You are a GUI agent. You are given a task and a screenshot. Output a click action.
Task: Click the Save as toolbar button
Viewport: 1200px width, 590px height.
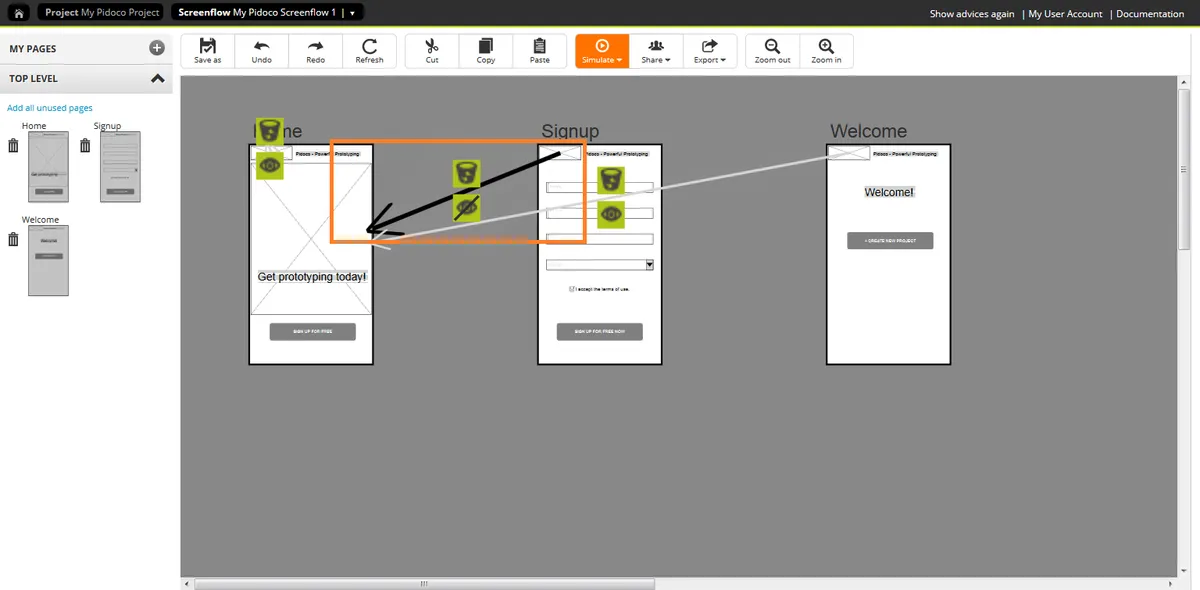[208, 51]
